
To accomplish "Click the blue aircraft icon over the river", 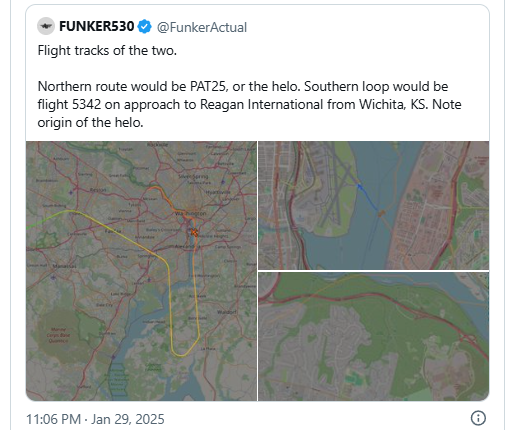I will click(x=360, y=186).
